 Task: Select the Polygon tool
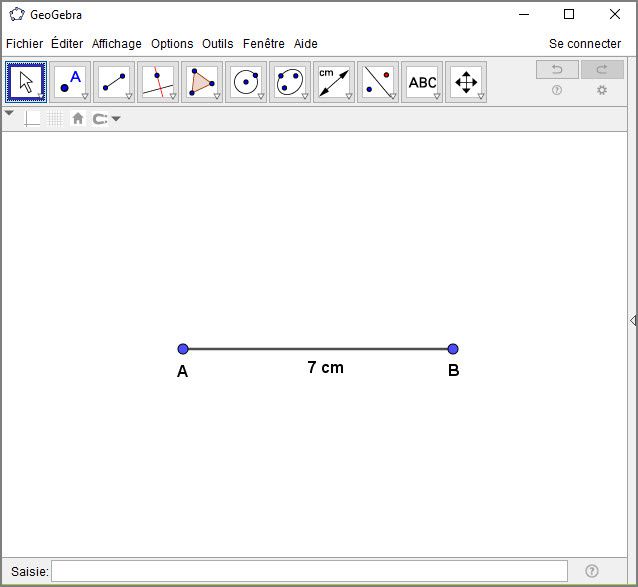coord(202,82)
